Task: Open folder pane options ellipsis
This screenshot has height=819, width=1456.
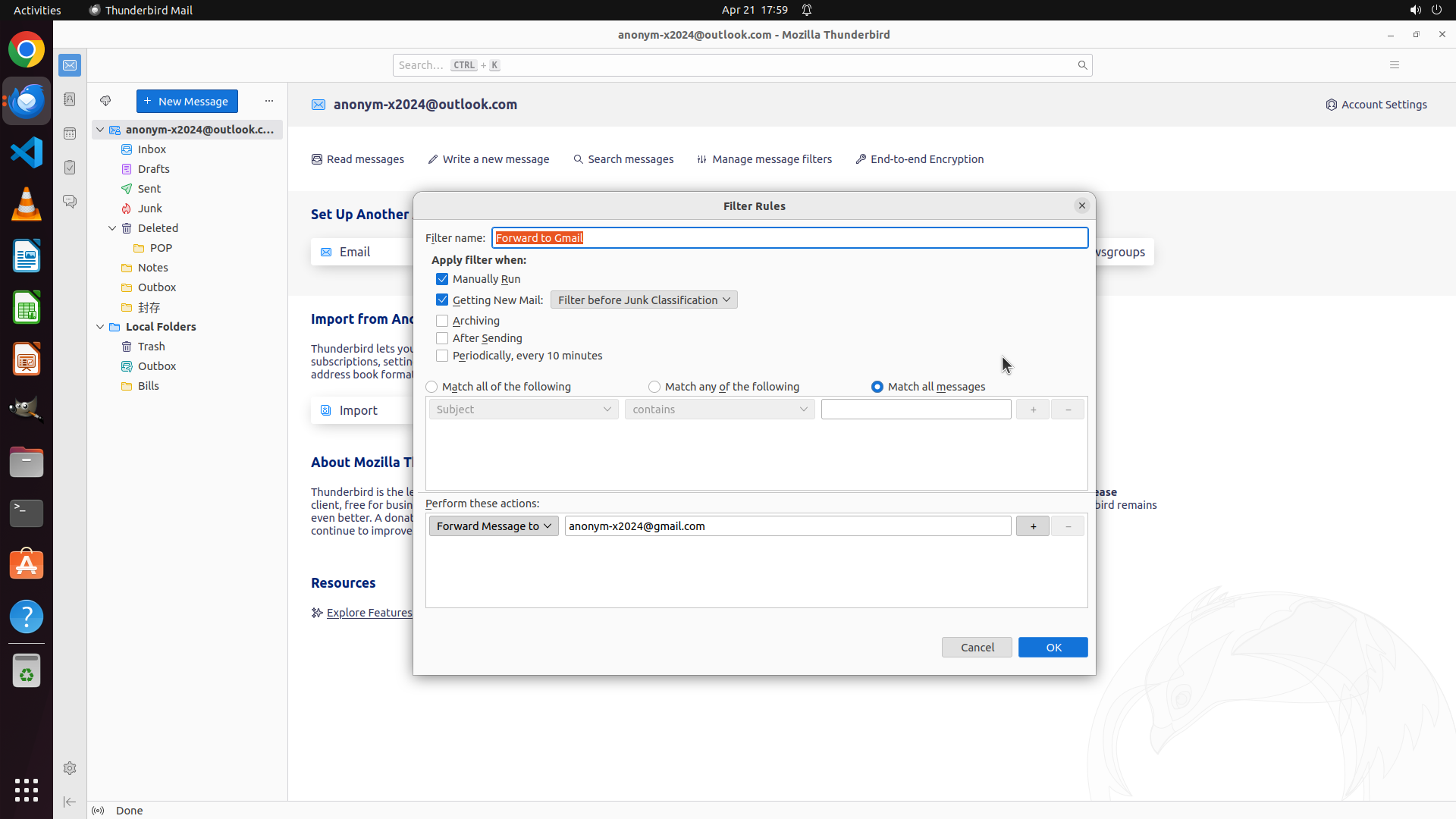Action: pos(268,101)
